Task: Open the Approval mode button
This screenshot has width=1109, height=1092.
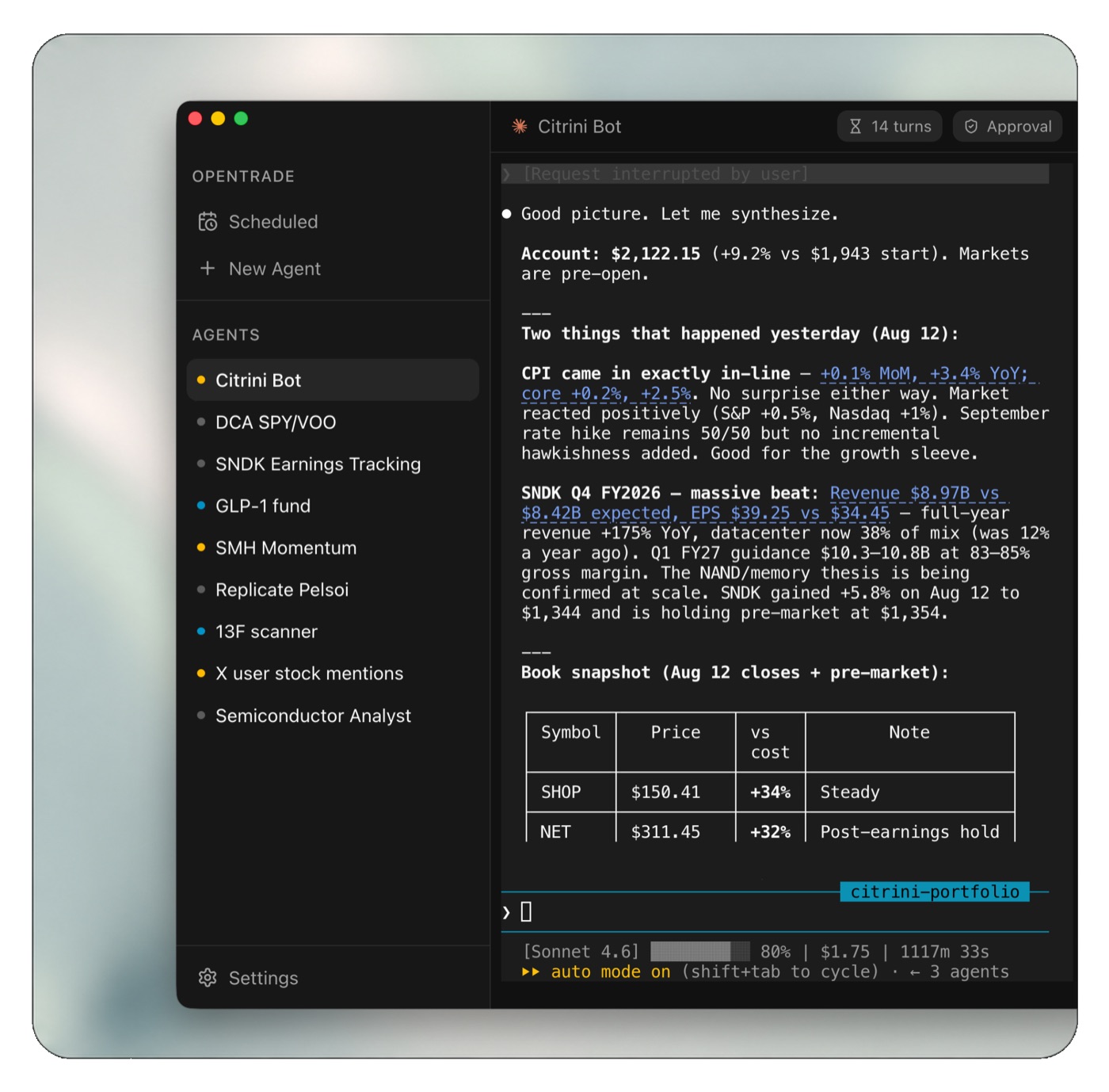Action: pos(1008,127)
